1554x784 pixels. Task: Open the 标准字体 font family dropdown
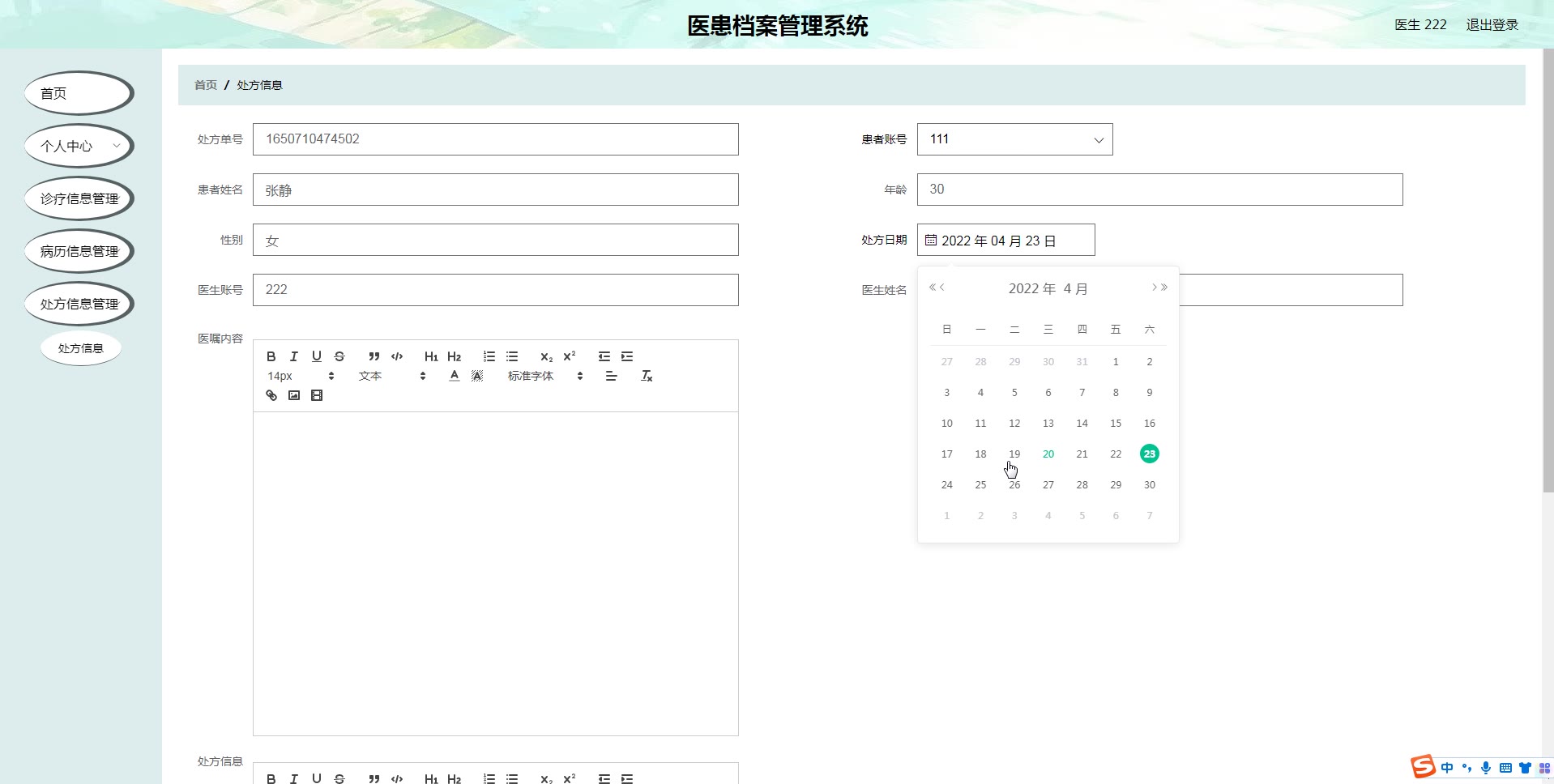click(x=544, y=376)
